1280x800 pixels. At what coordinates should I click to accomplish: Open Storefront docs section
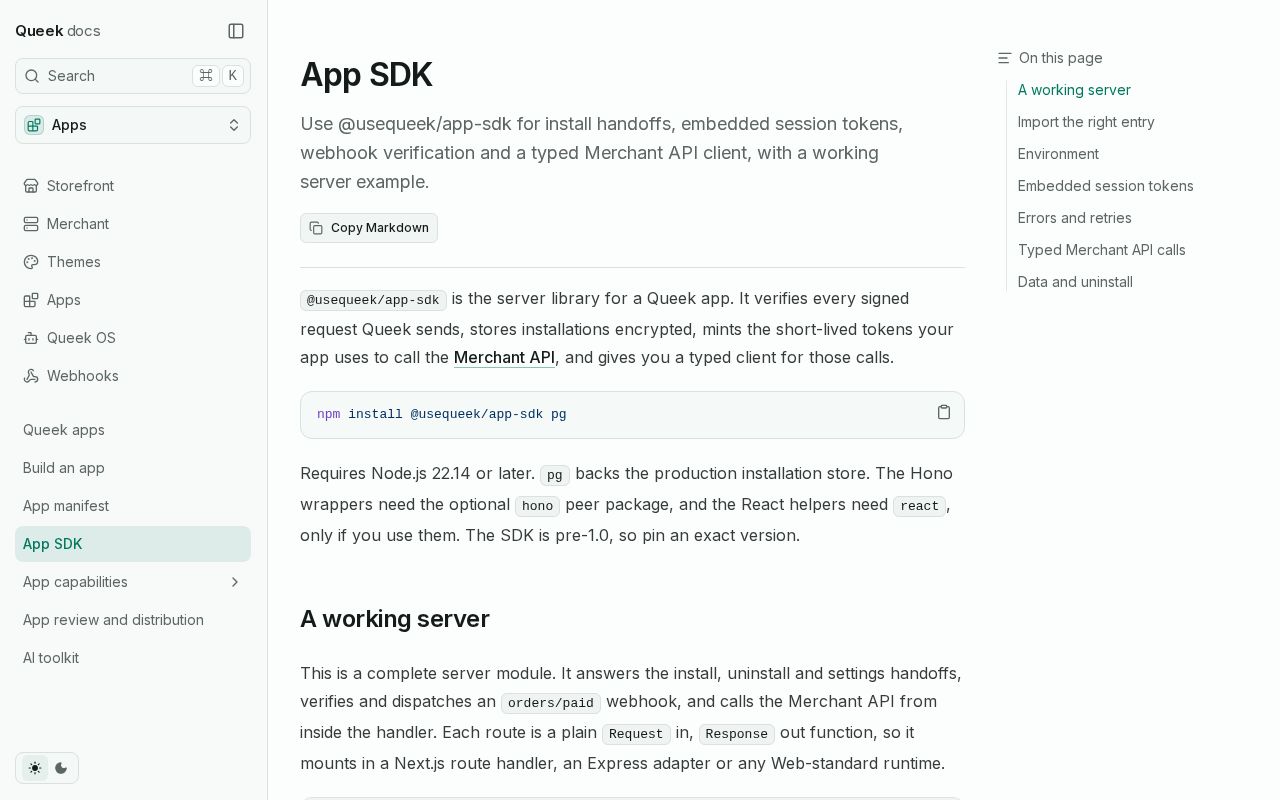133,186
